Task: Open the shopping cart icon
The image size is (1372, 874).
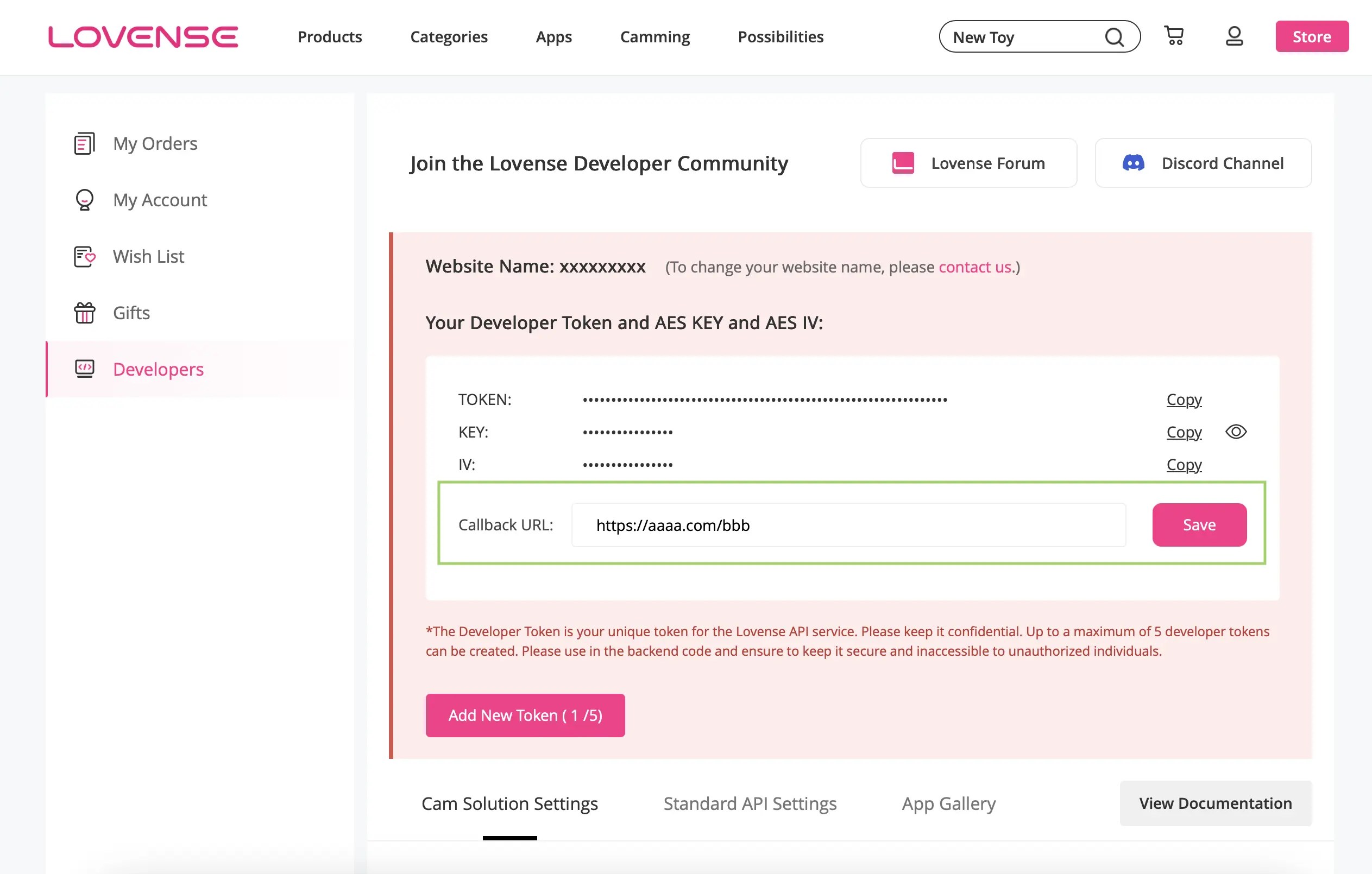Action: 1174,36
